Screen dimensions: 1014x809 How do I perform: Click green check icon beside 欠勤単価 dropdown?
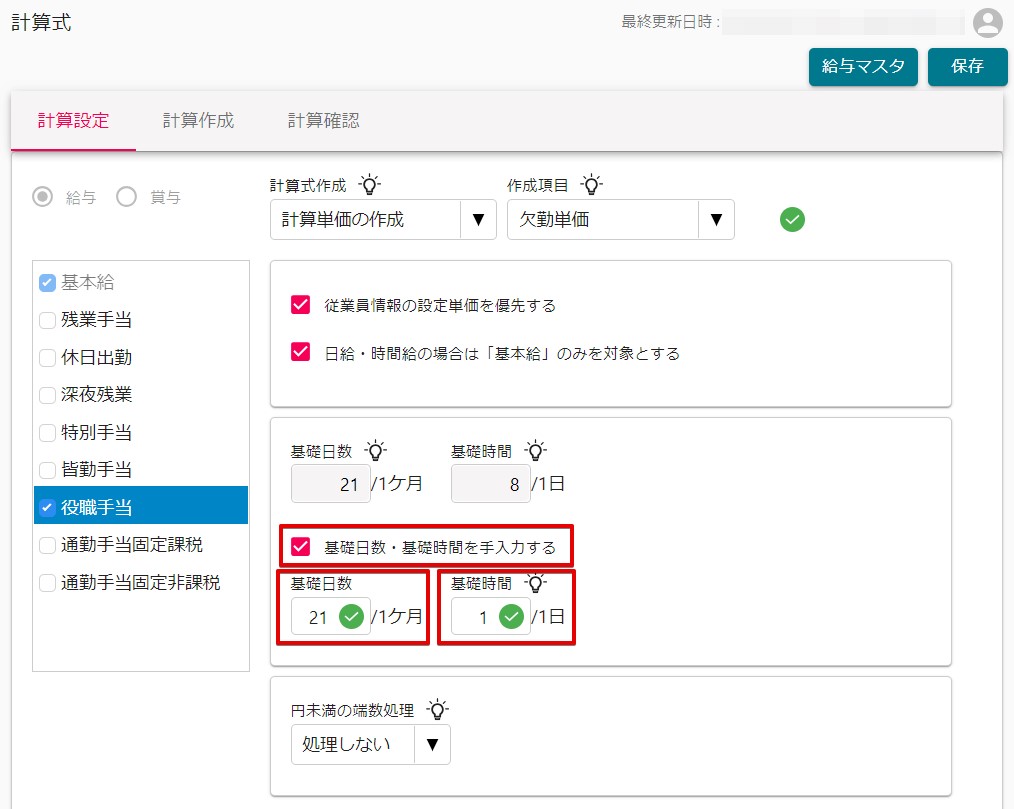click(x=792, y=220)
